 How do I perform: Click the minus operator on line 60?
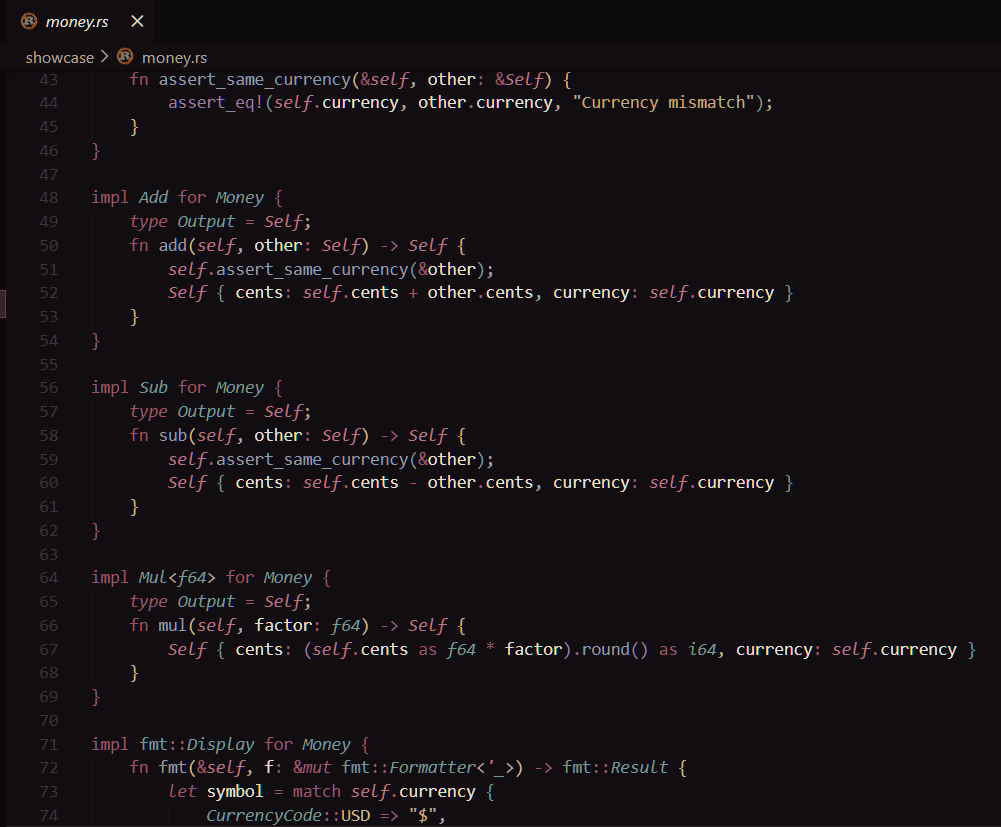(413, 483)
